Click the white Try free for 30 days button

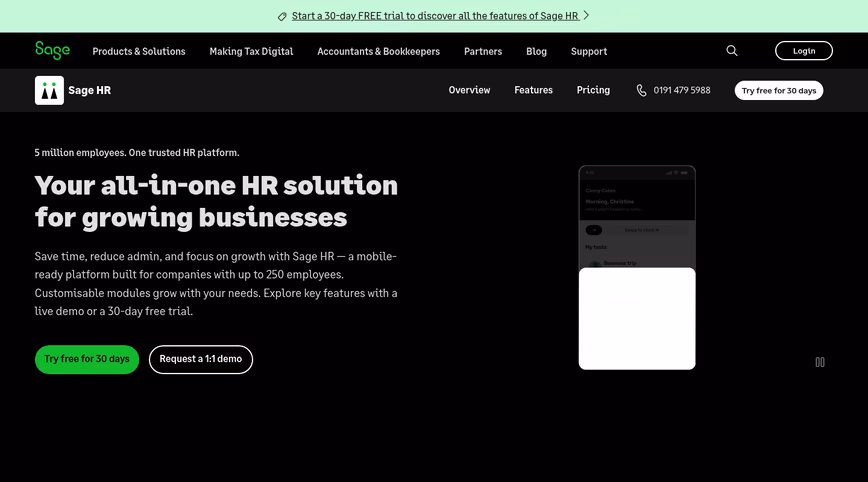tap(779, 91)
